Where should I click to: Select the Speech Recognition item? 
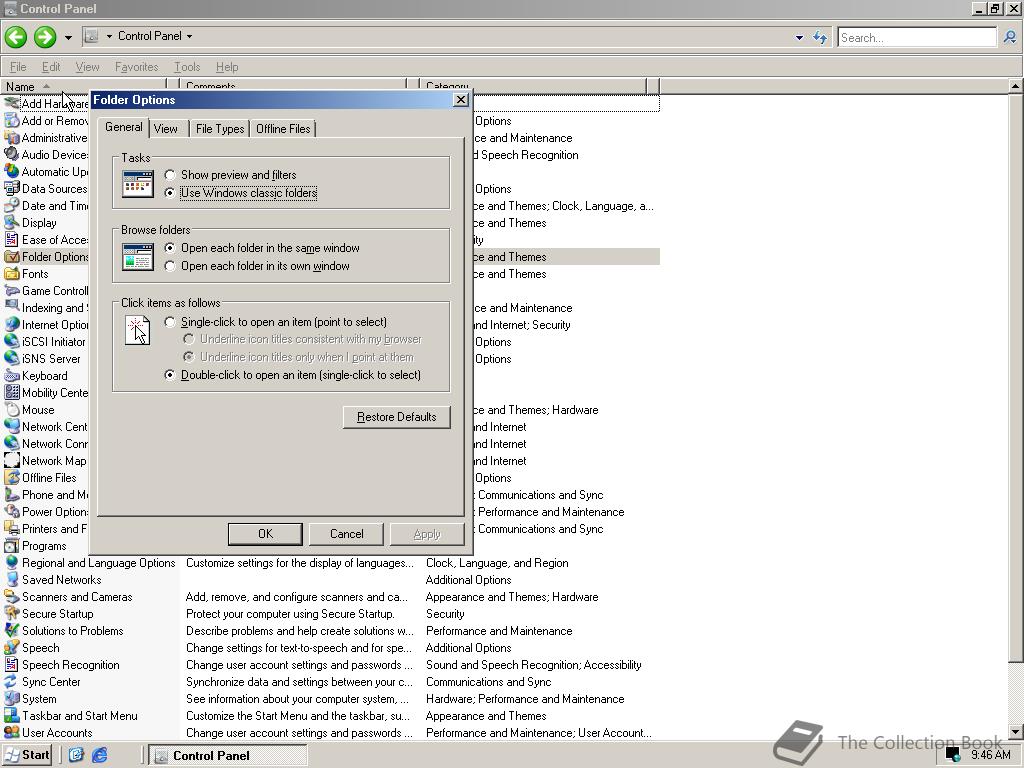71,665
